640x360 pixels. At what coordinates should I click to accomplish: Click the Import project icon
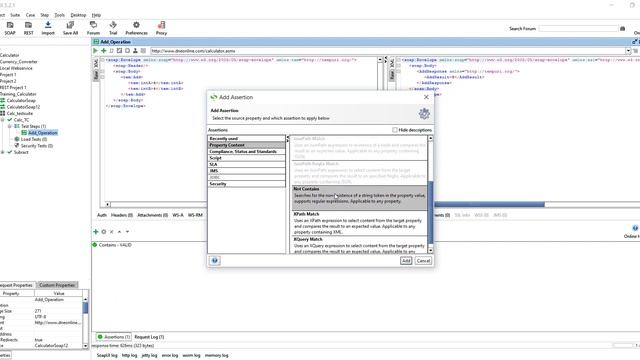tap(48, 25)
